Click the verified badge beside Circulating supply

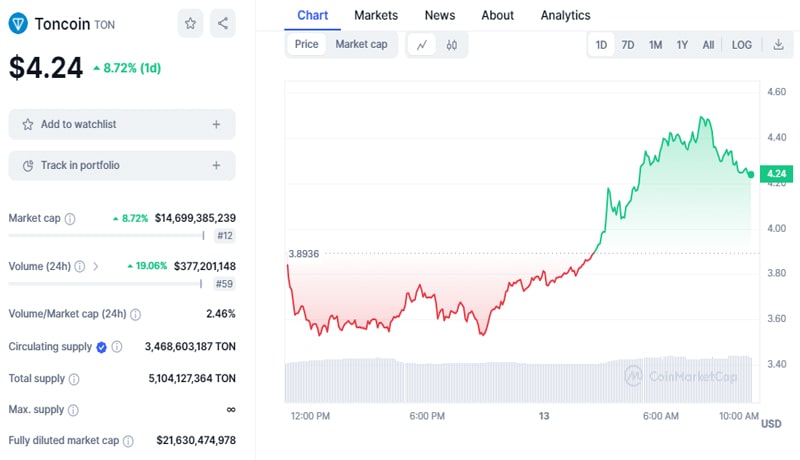click(101, 347)
